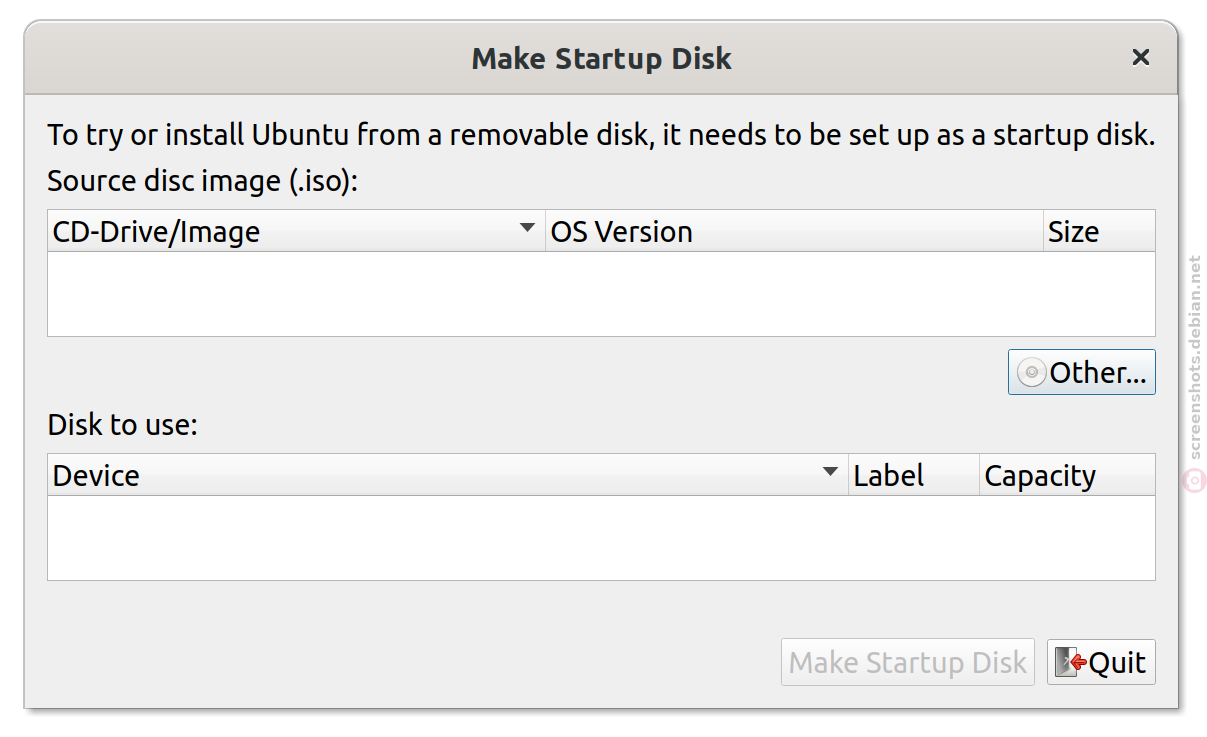Click the "Source disc image (.iso):" label
1207x737 pixels.
[202, 181]
